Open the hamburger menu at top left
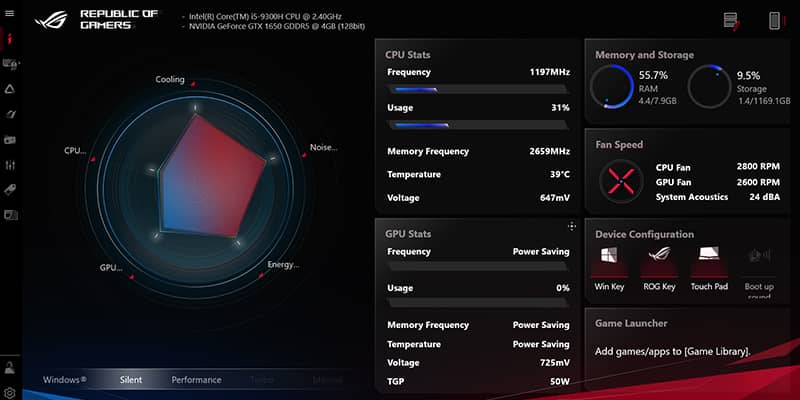The height and width of the screenshot is (400, 800). 10,14
